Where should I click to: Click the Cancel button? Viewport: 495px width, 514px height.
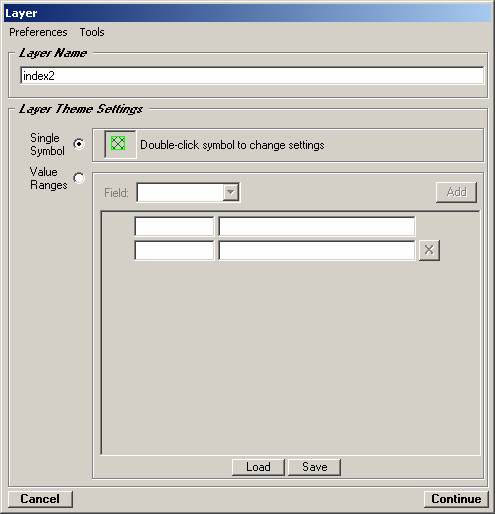tap(40, 499)
